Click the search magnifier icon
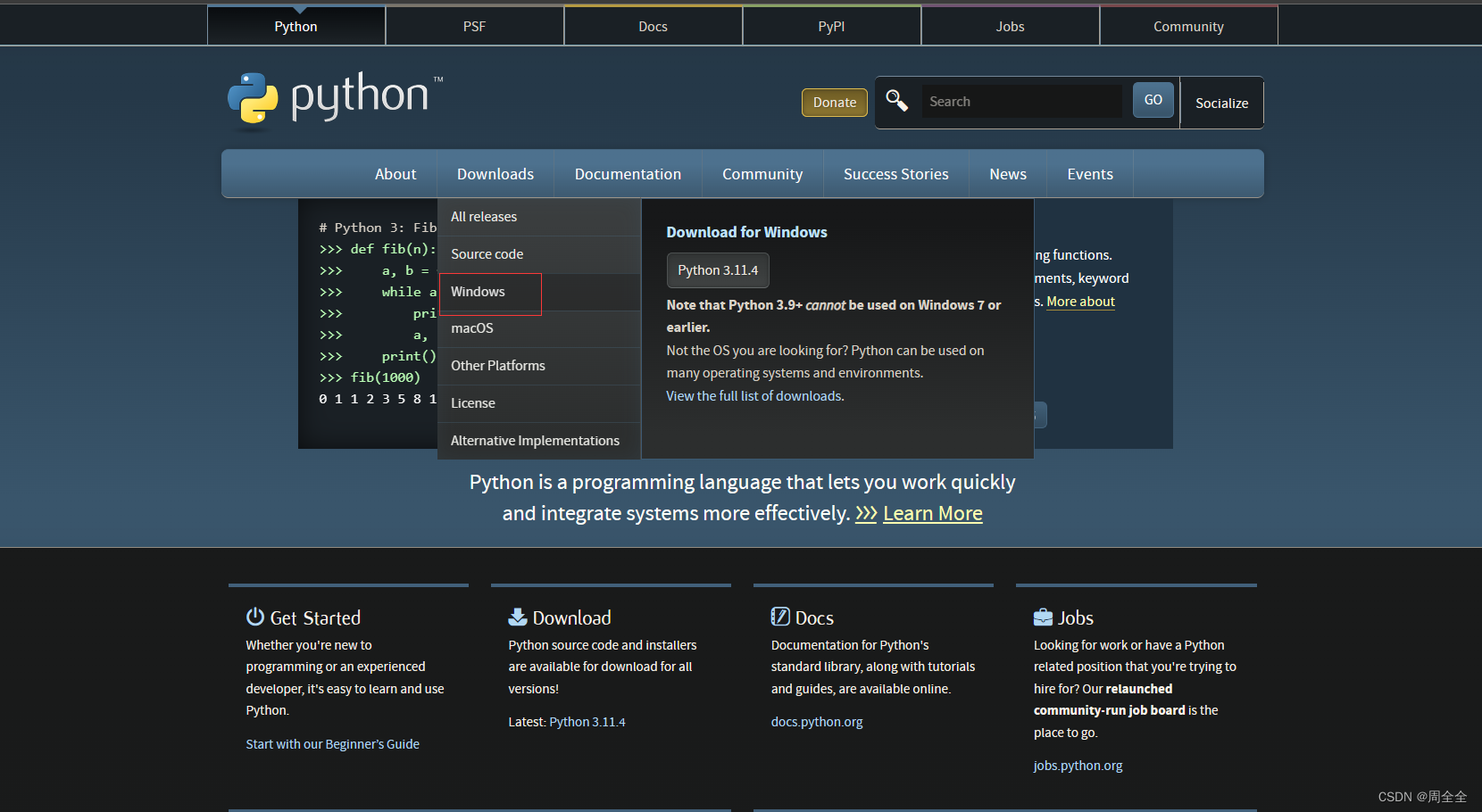The width and height of the screenshot is (1482, 812). (896, 101)
